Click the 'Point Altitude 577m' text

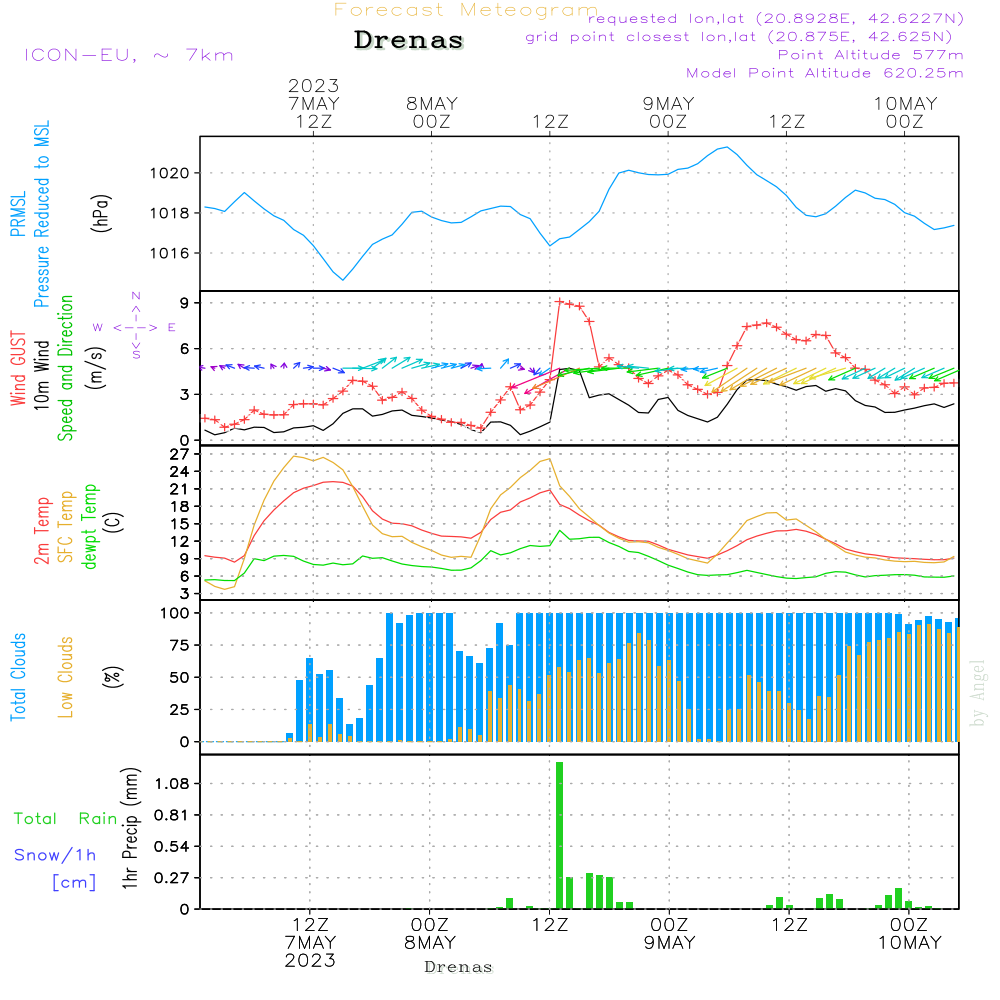pos(871,55)
